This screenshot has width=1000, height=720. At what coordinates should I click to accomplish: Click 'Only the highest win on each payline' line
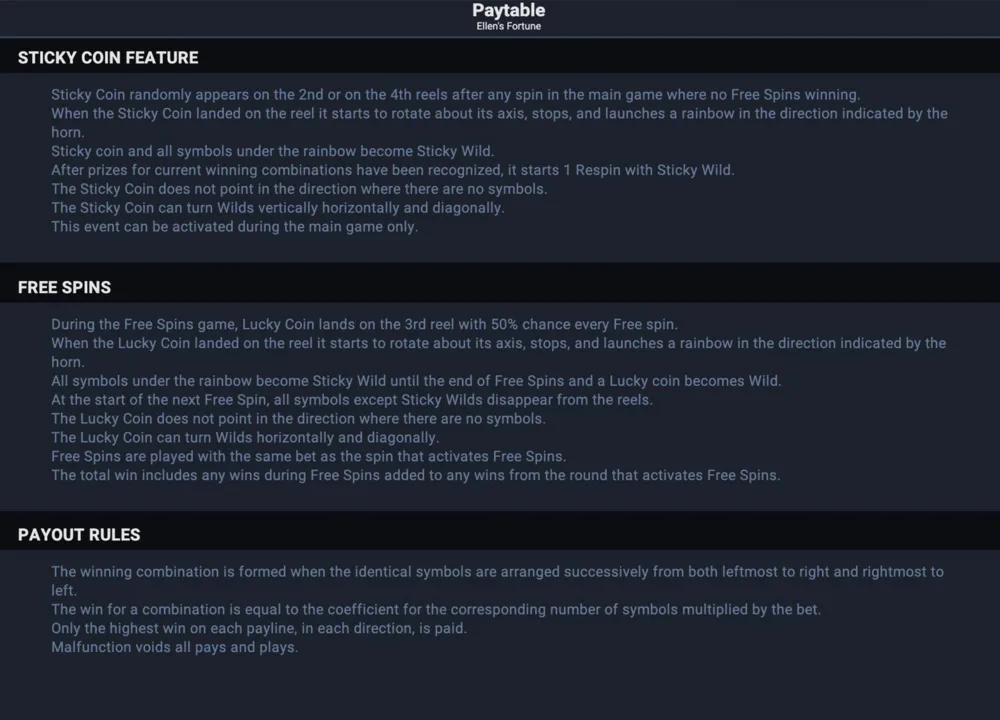[x=259, y=628]
